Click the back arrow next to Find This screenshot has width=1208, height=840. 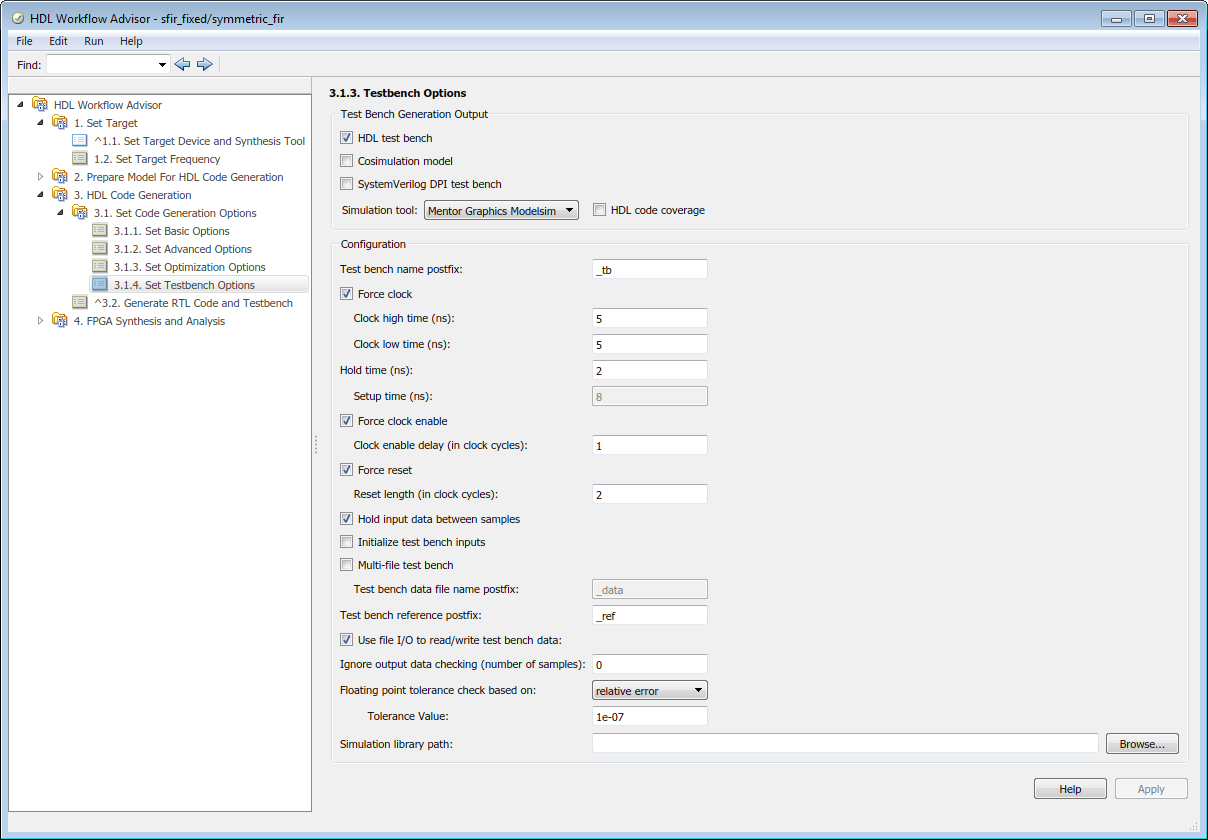(182, 64)
